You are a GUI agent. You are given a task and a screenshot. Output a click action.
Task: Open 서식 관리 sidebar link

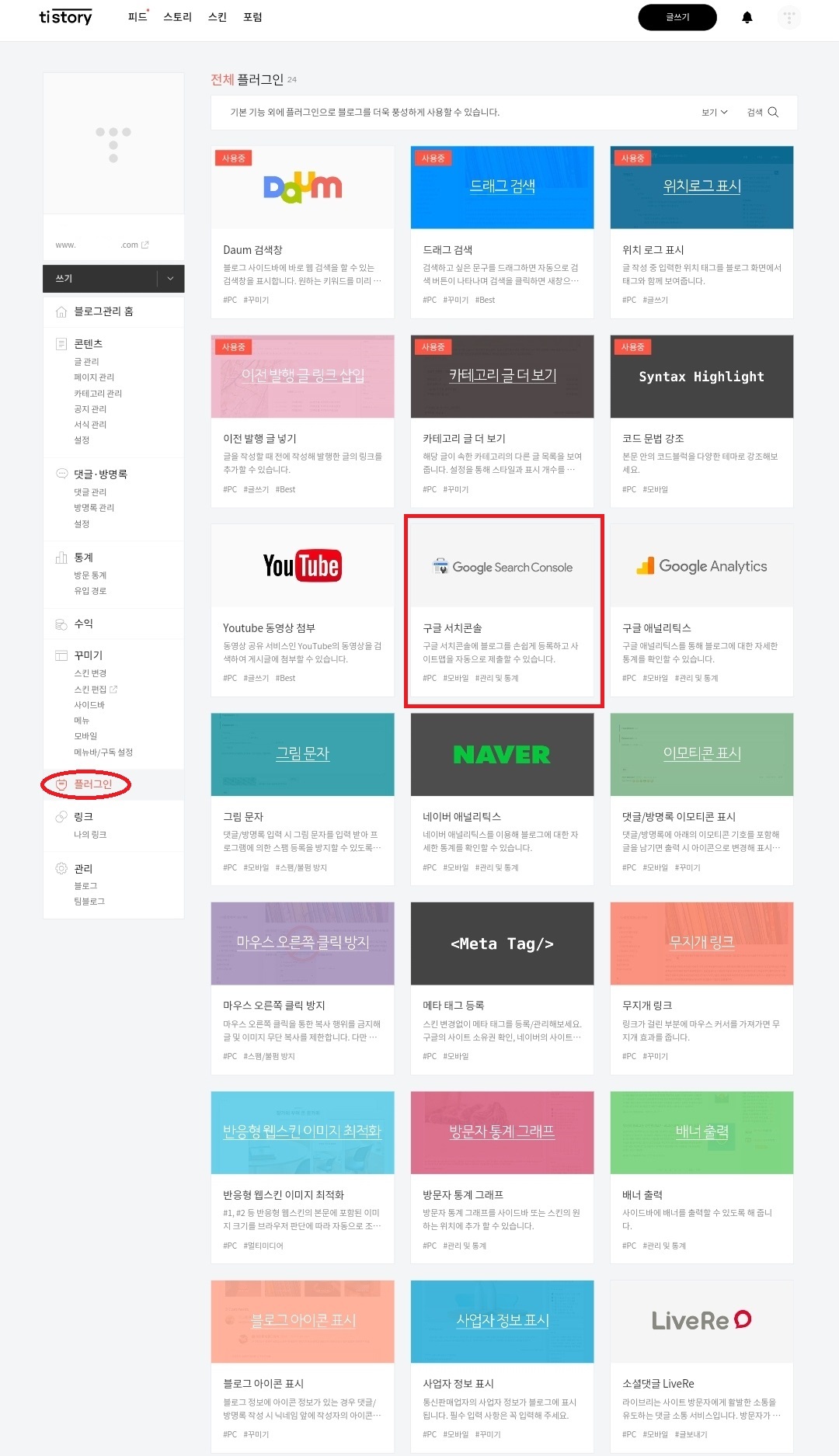90,424
